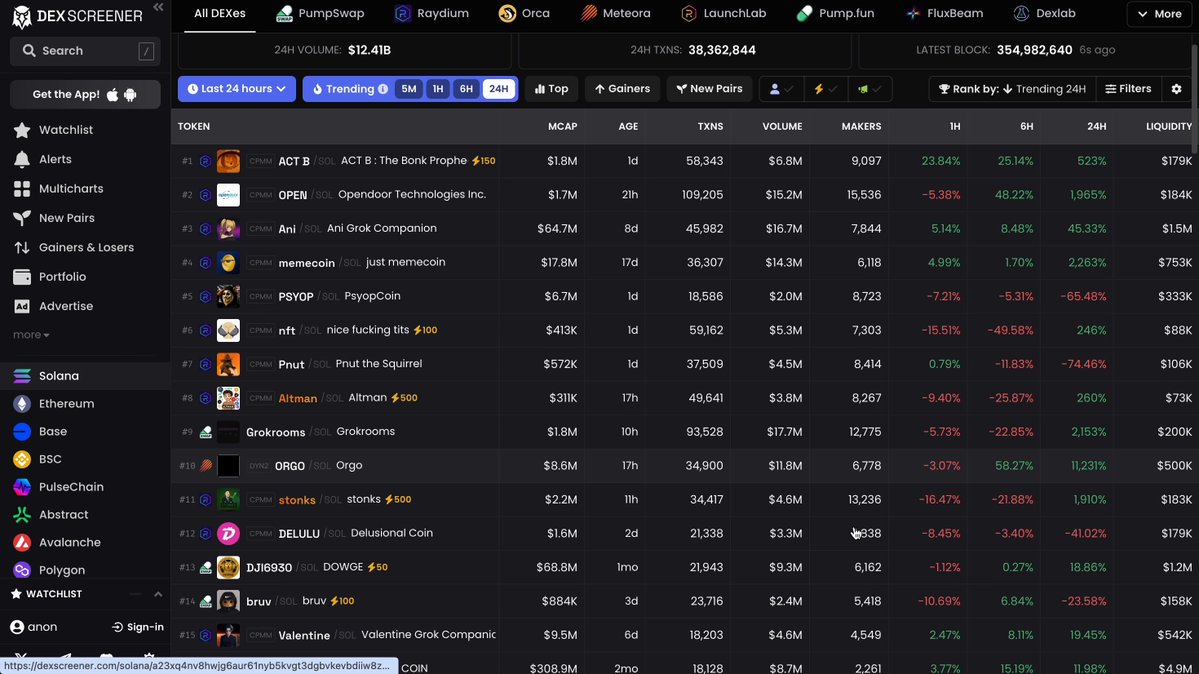Switch to the FluxBeam tab
Viewport: 1199px width, 674px height.
945,14
